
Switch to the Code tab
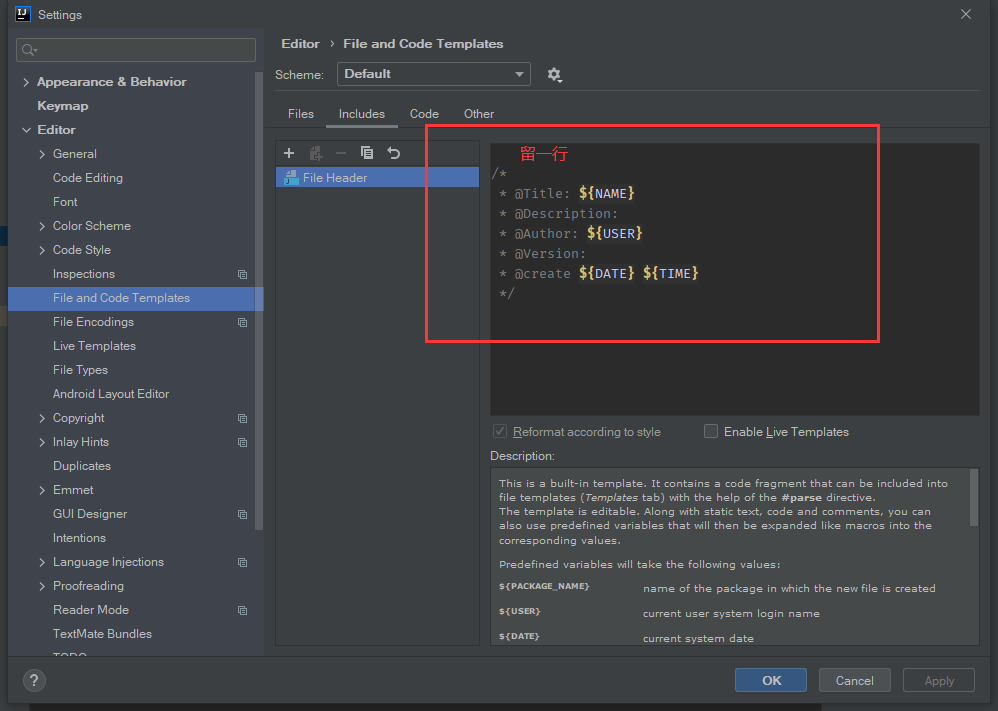click(x=424, y=114)
